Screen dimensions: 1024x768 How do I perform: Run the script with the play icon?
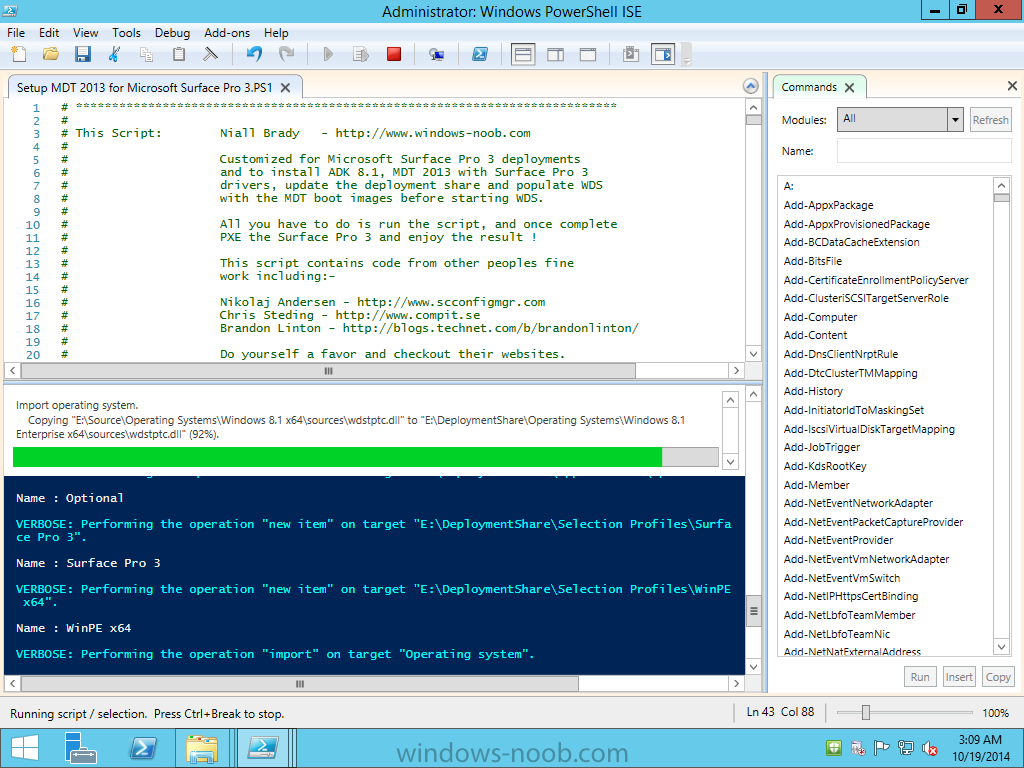coord(328,54)
